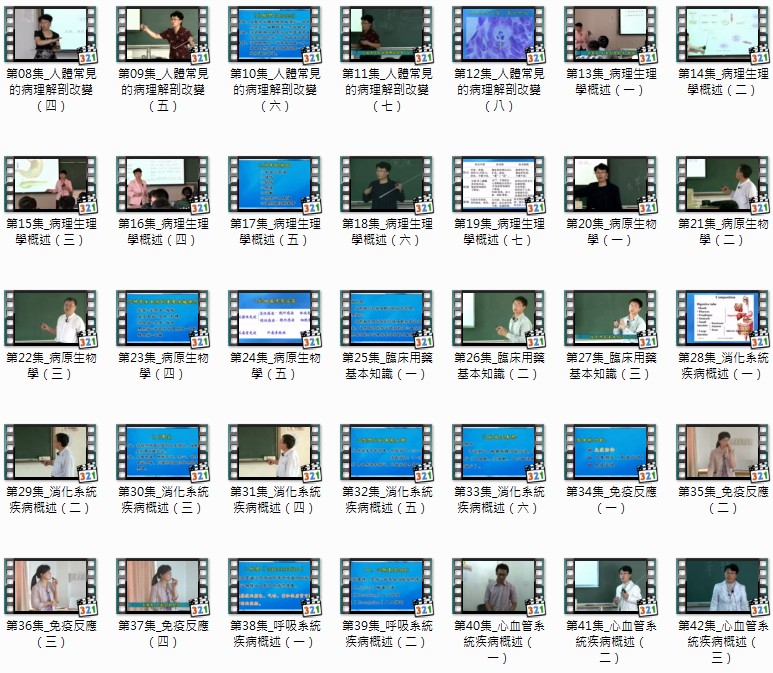Viewport: 773px width, 673px height.
Task: Select the 第25集 臨床用藥基本知識（一） file icon
Action: coord(386,320)
